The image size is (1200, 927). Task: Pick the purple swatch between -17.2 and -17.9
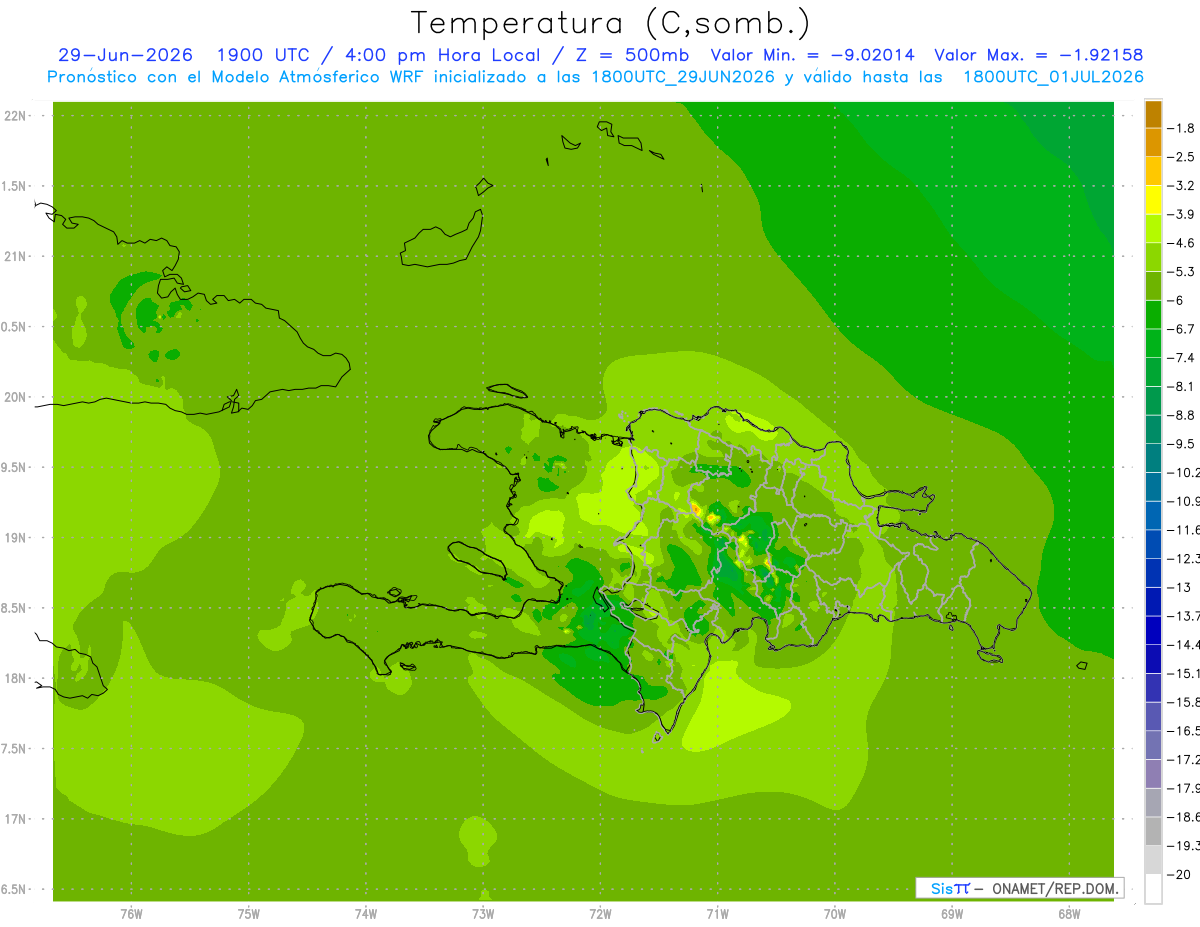pos(1153,774)
